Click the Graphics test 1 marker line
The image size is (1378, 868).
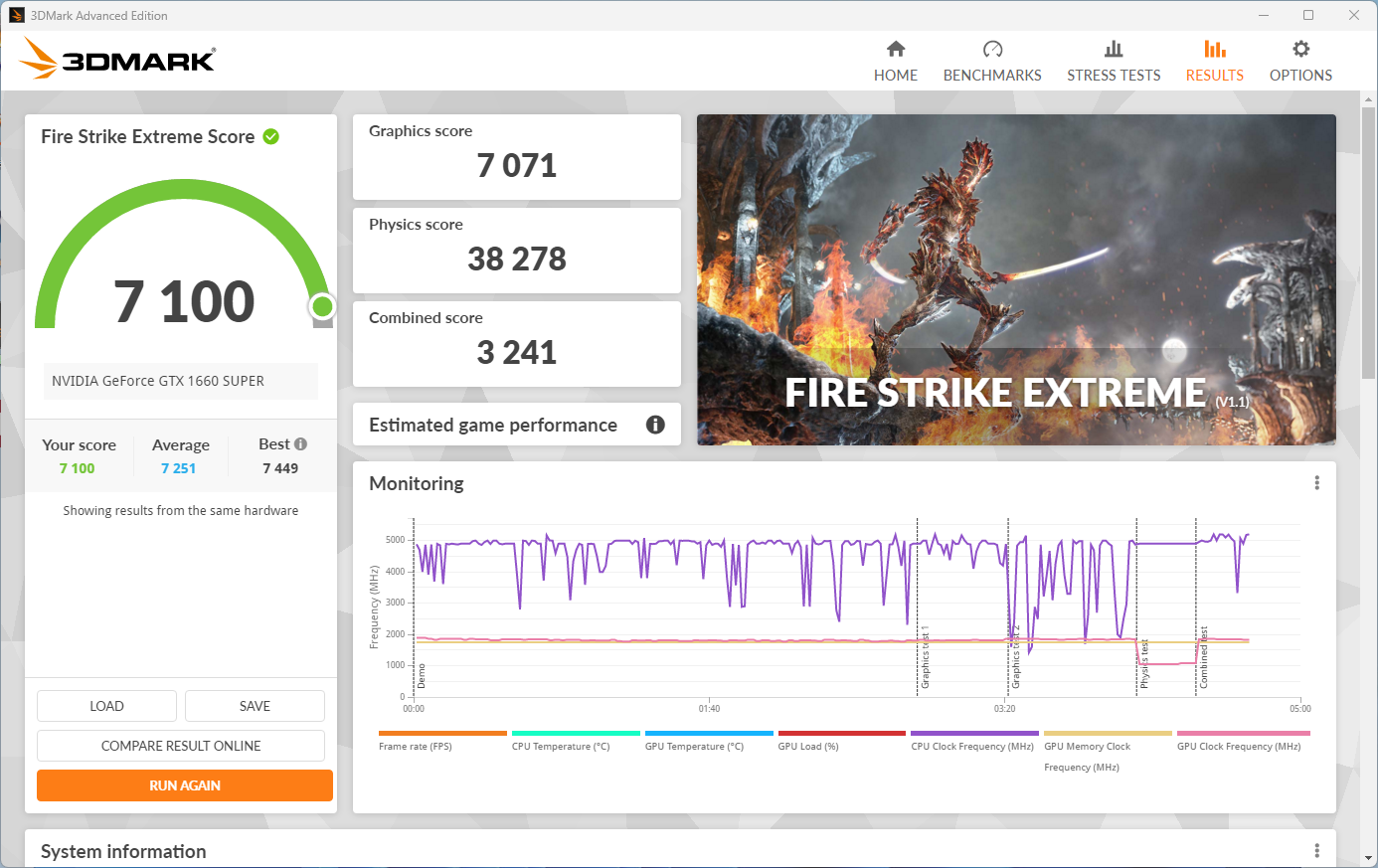coord(917,607)
